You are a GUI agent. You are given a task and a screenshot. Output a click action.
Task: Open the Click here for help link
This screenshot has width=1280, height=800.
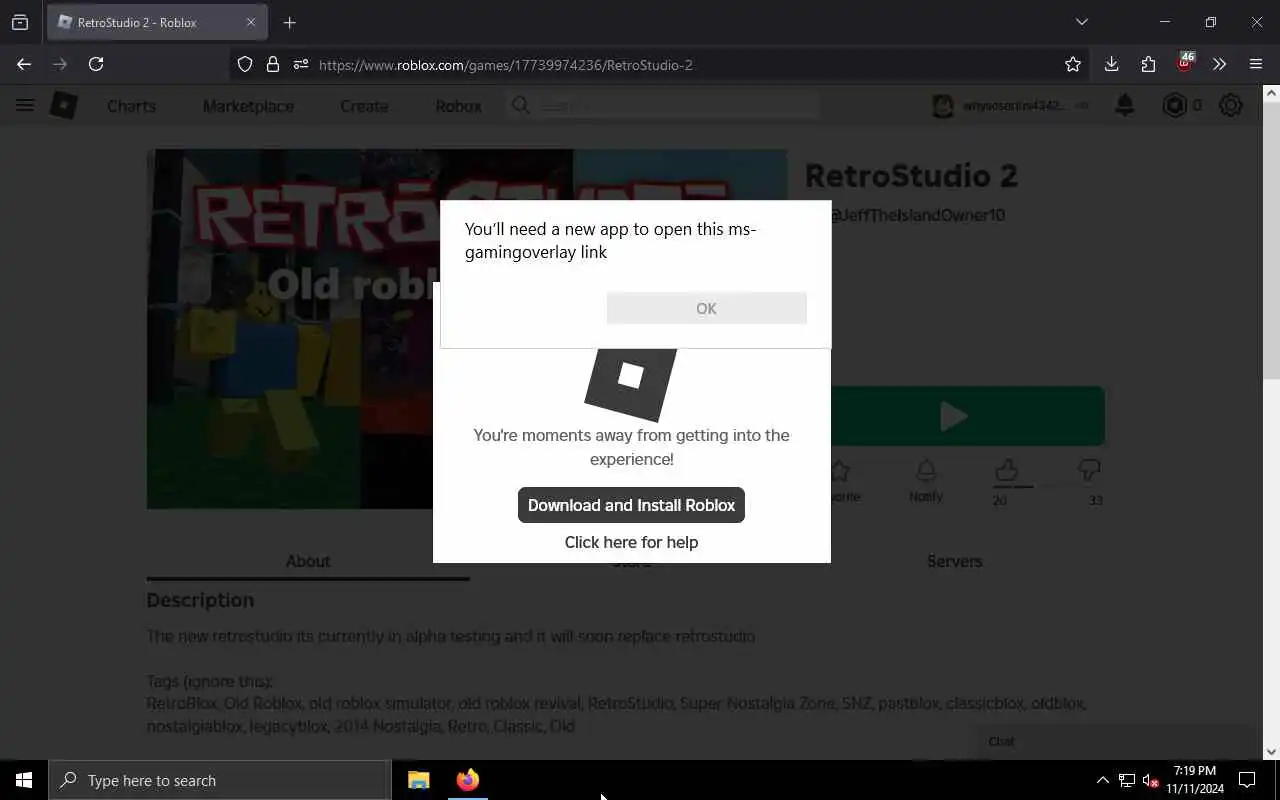pos(631,542)
